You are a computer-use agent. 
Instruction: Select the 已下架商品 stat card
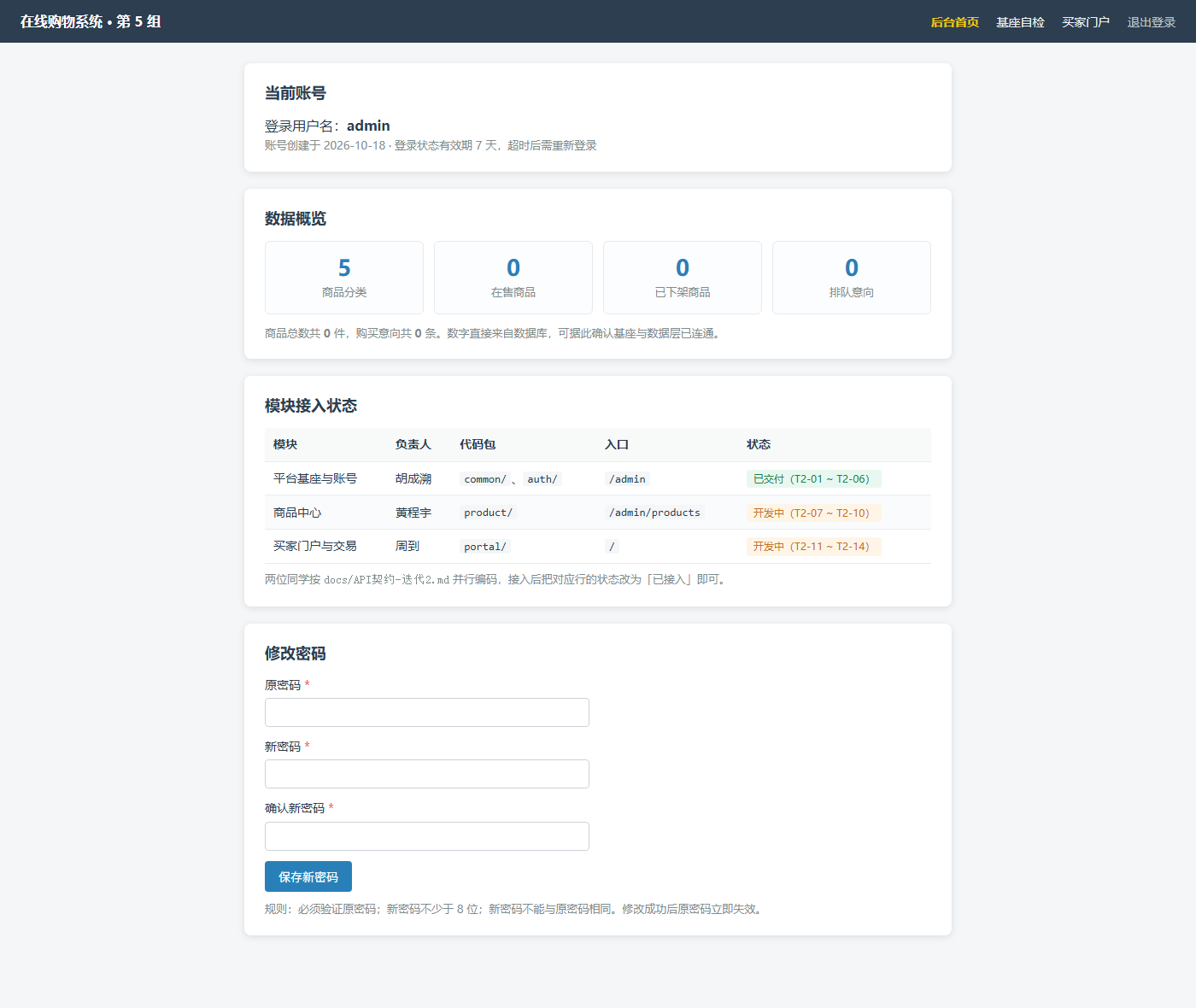click(683, 278)
